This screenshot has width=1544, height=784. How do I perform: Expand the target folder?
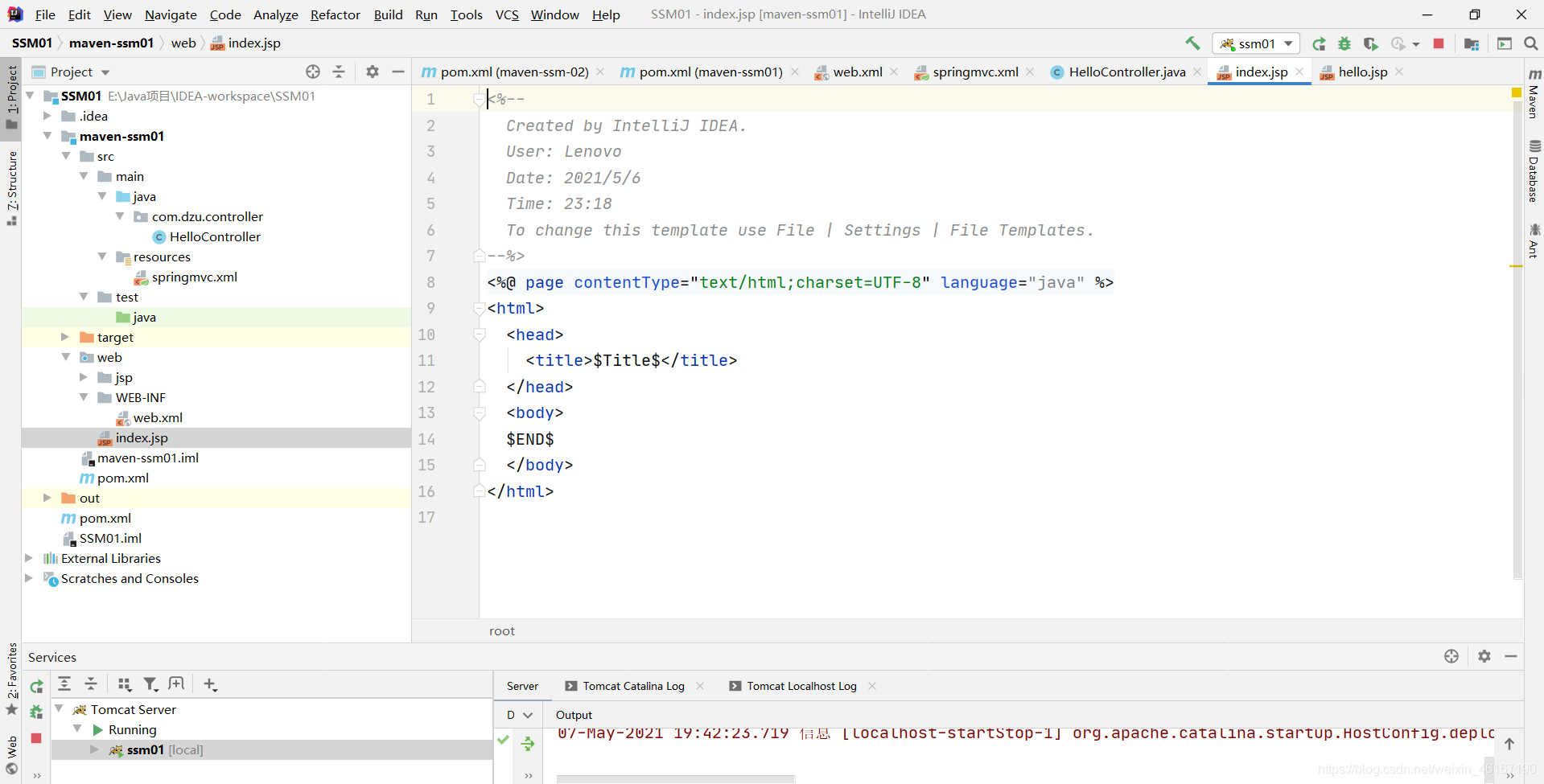(x=66, y=337)
